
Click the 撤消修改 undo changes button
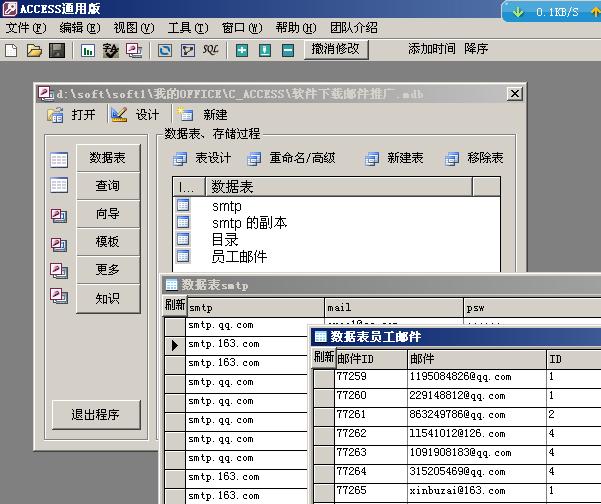(336, 49)
